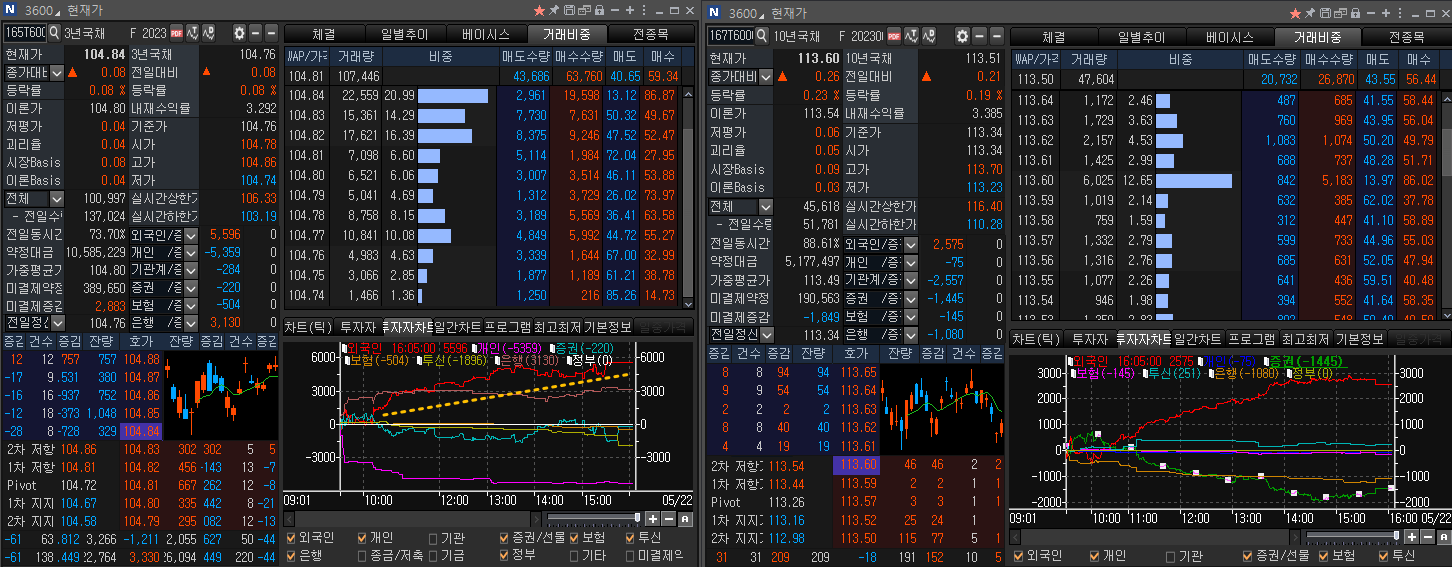Image resolution: width=1452 pixels, height=567 pixels.
Task: Click the stock code input 165T600 in left window
Action: point(26,33)
